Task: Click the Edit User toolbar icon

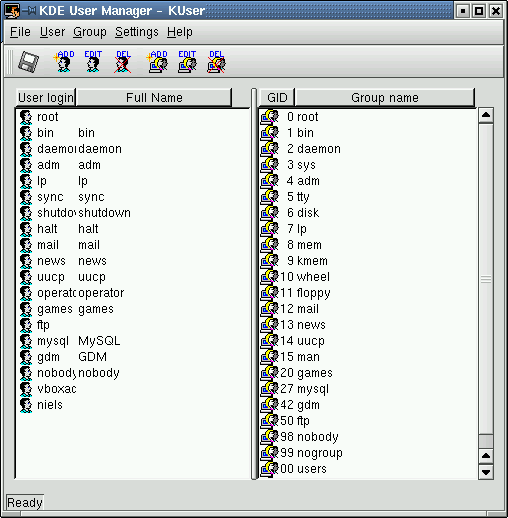Action: pos(93,62)
